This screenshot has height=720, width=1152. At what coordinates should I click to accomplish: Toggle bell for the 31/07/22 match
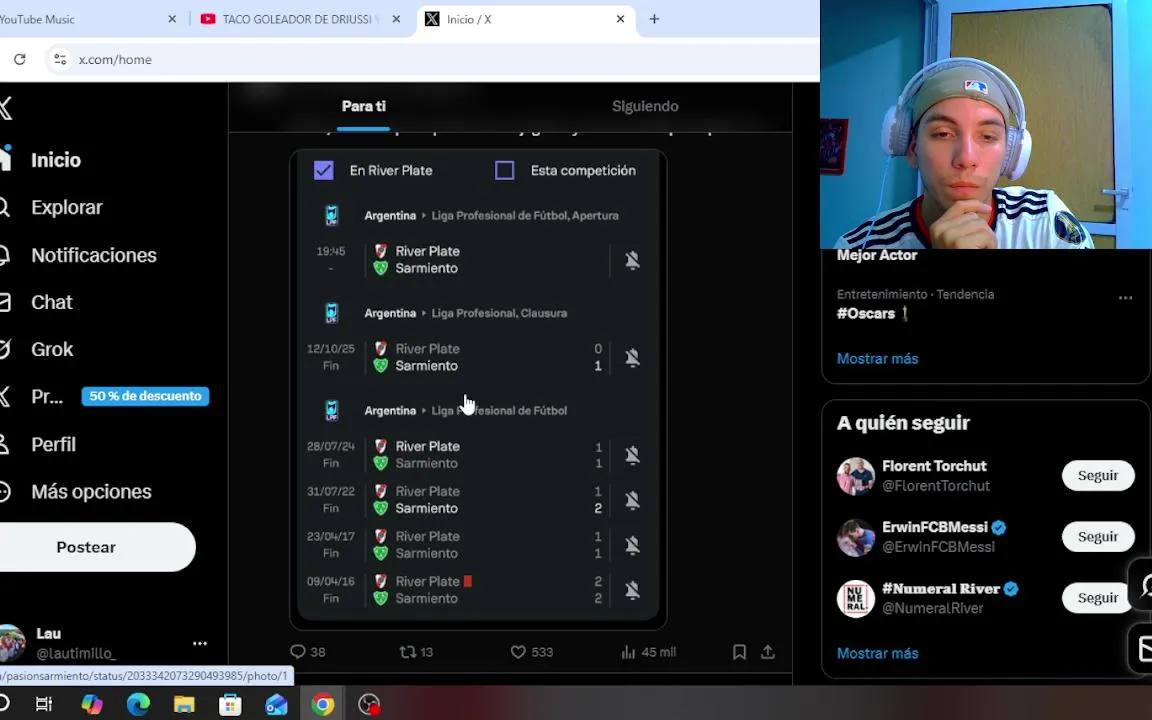(633, 500)
